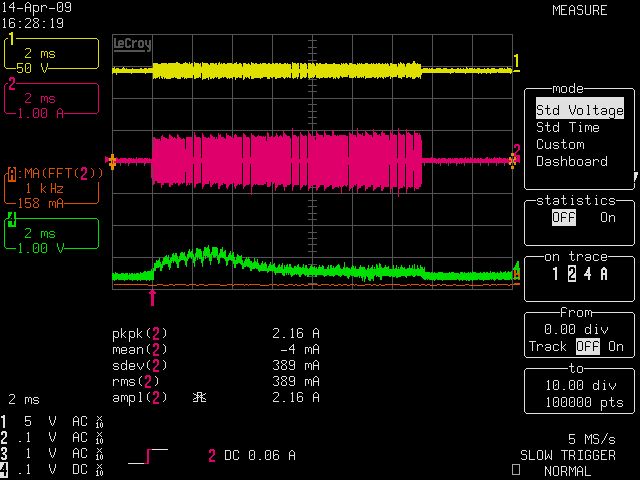The width and height of the screenshot is (640, 480).
Task: Click the 2 DC 0.06 A trigger readout
Action: [x=252, y=456]
